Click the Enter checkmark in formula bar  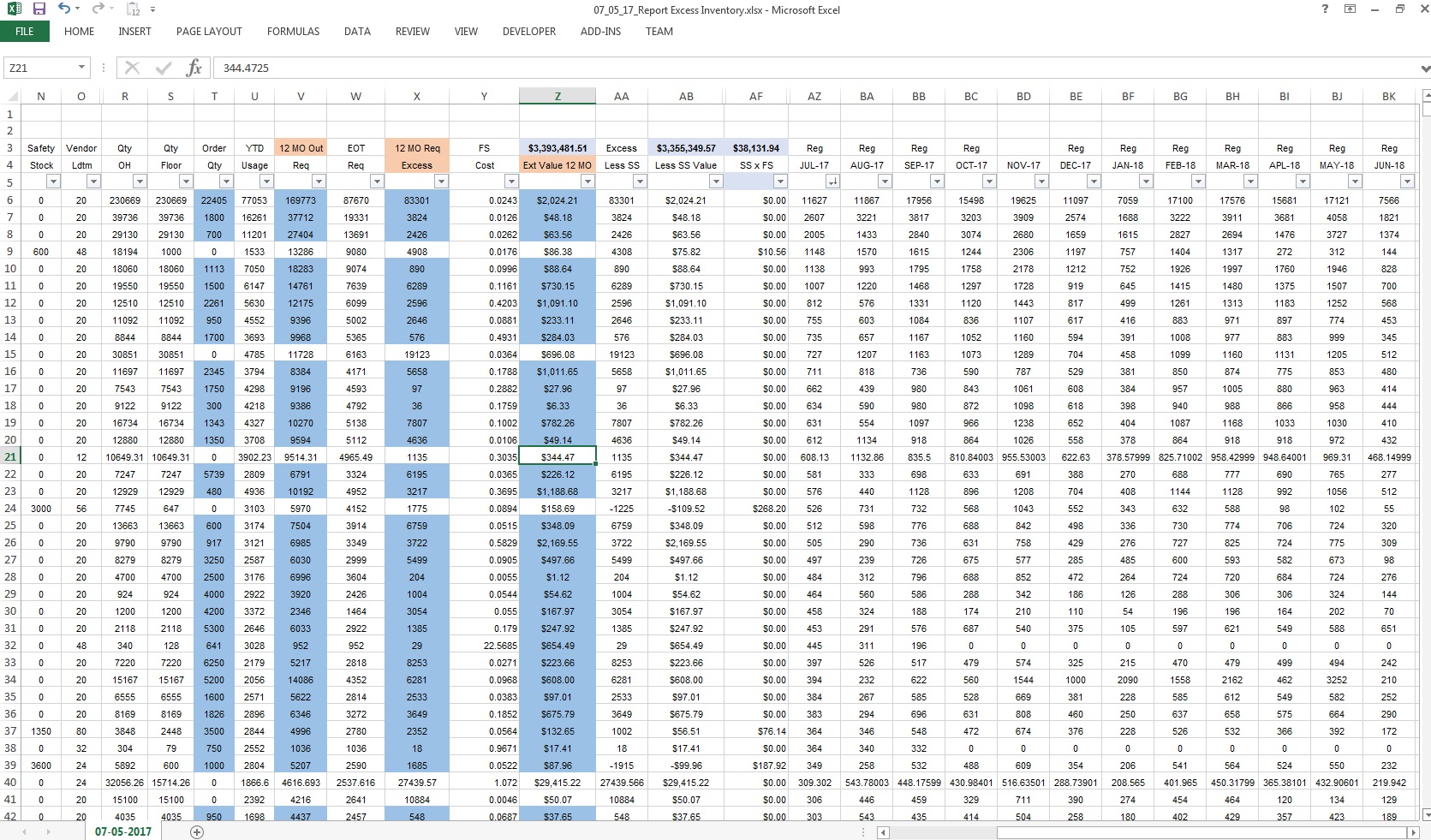tap(164, 68)
